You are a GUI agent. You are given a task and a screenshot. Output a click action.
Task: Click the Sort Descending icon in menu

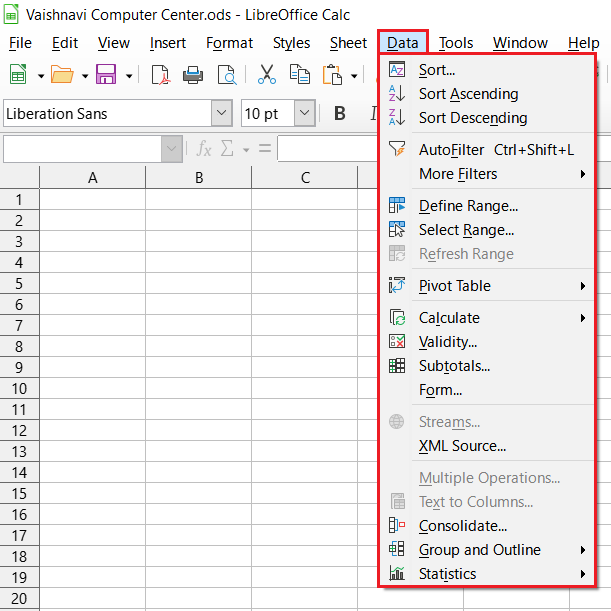coord(397,117)
